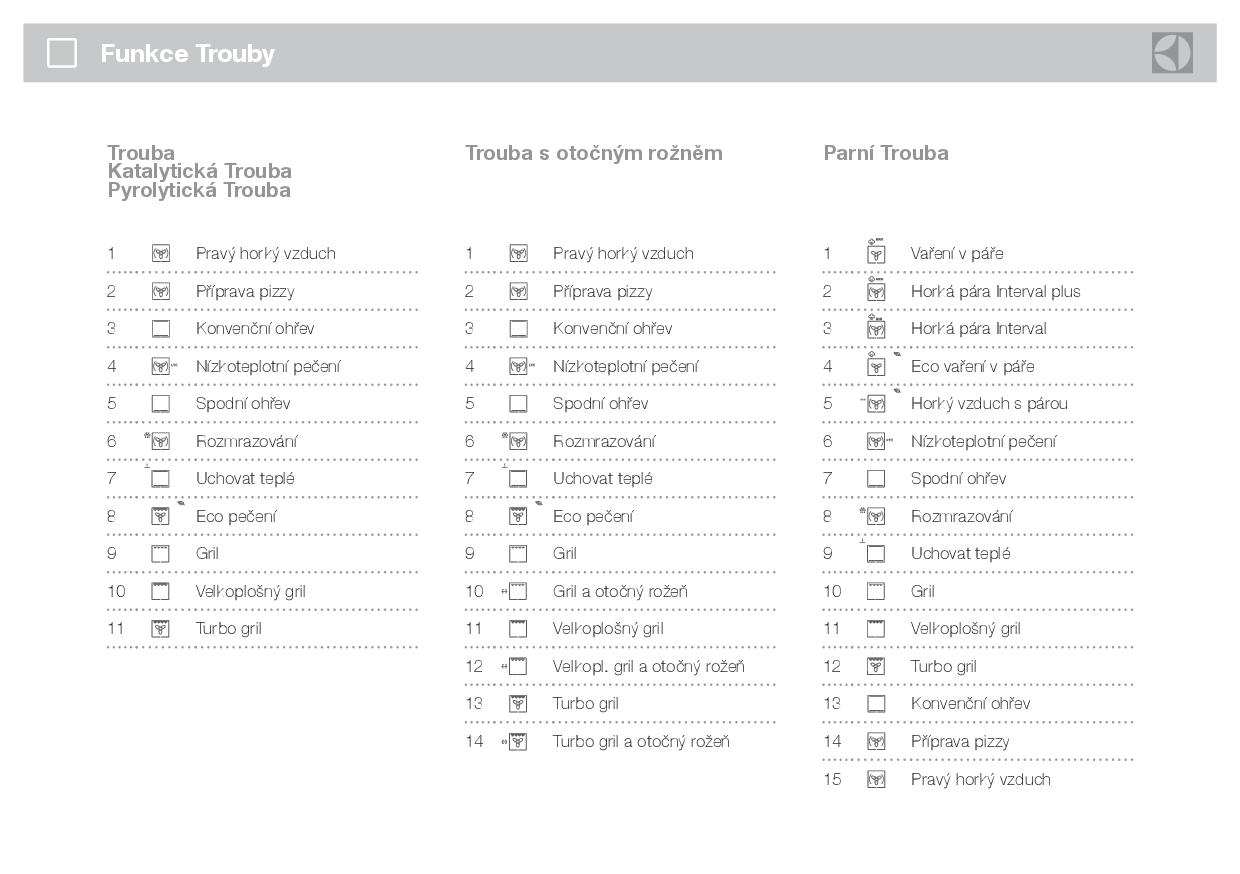Click Nízkoteplotní pečení icon in Parní Trouba
This screenshot has width=1240, height=874.
(x=877, y=441)
